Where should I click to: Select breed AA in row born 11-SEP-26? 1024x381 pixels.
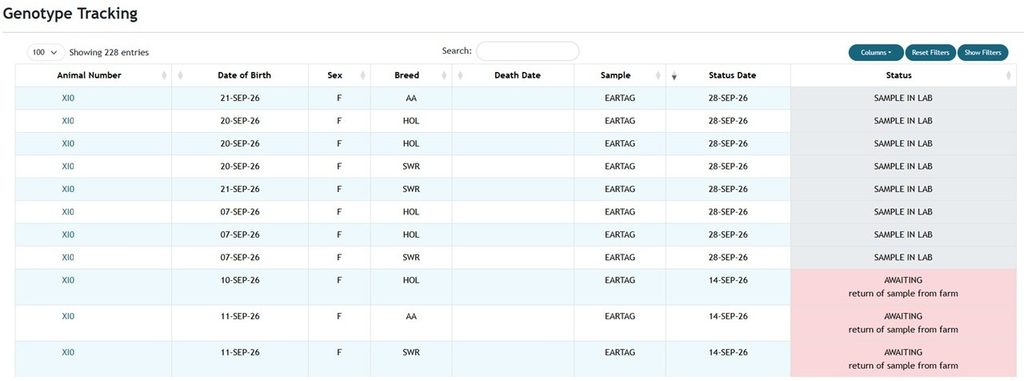tap(411, 316)
